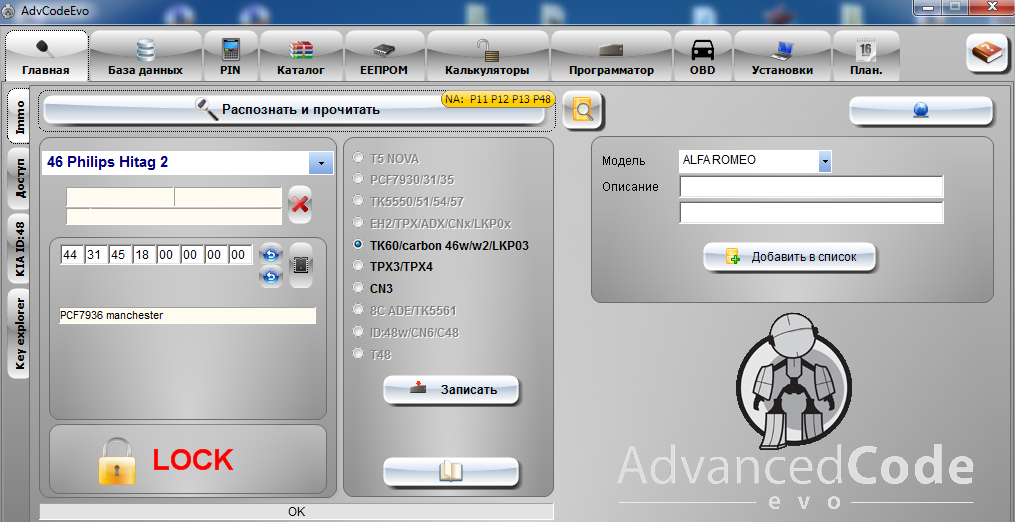The image size is (1015, 522).
Task: Open the Программатор tab
Action: point(611,56)
